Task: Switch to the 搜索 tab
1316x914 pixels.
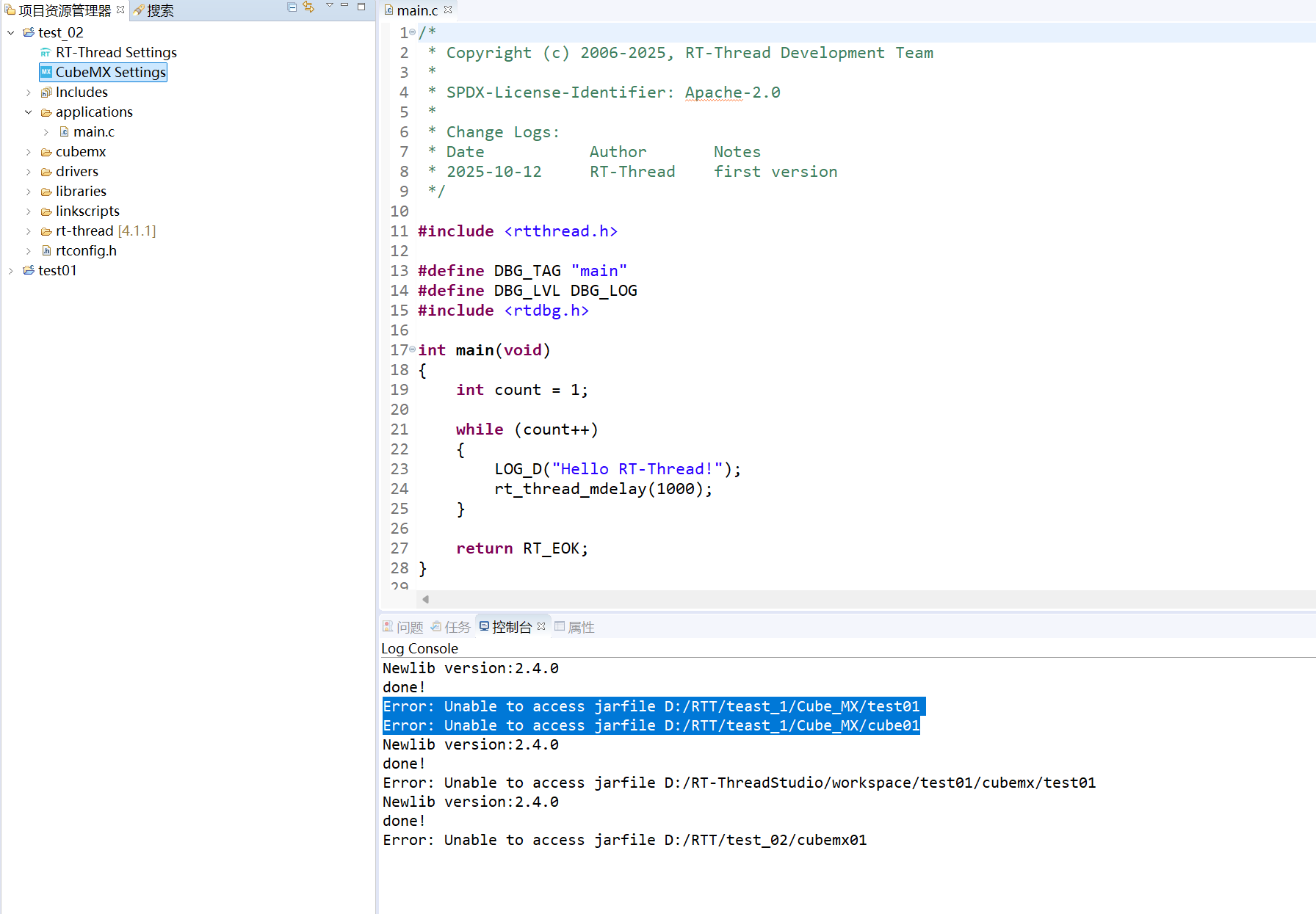Action: [x=154, y=10]
